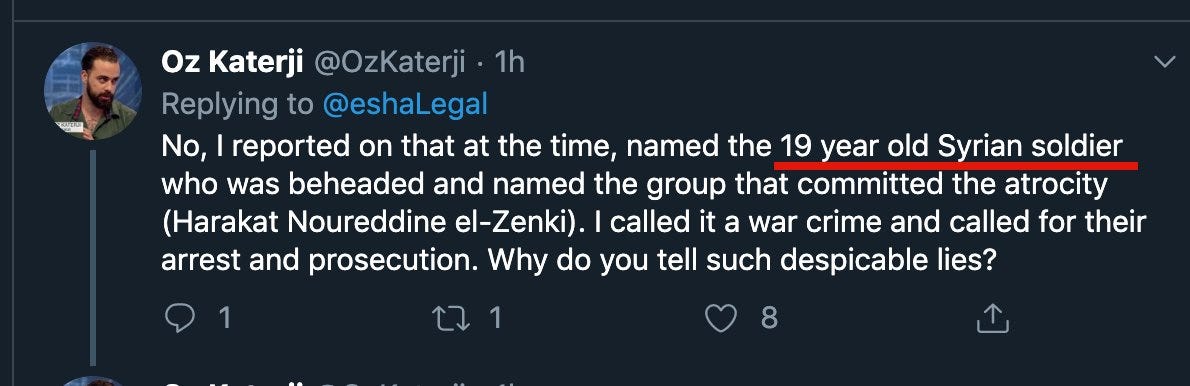The height and width of the screenshot is (386, 1190).
Task: Click the vertical thread connector line
Action: point(93,258)
